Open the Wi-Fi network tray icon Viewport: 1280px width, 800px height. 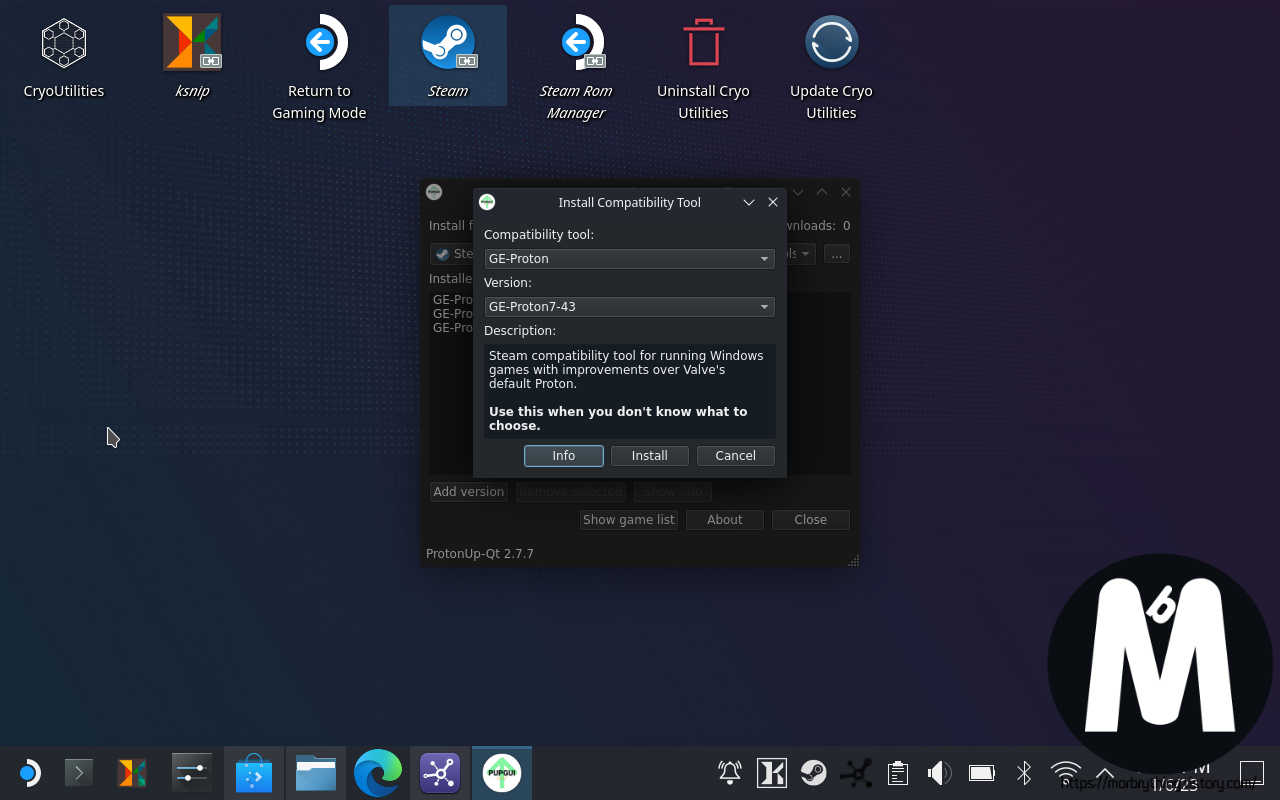1066,773
